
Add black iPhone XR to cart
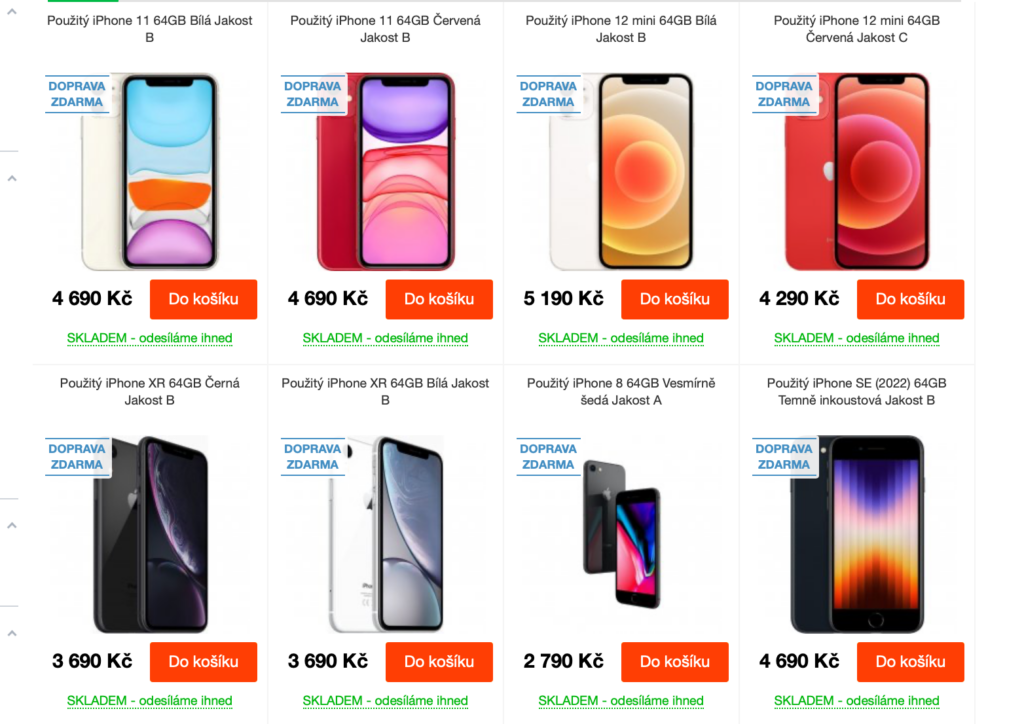(203, 662)
